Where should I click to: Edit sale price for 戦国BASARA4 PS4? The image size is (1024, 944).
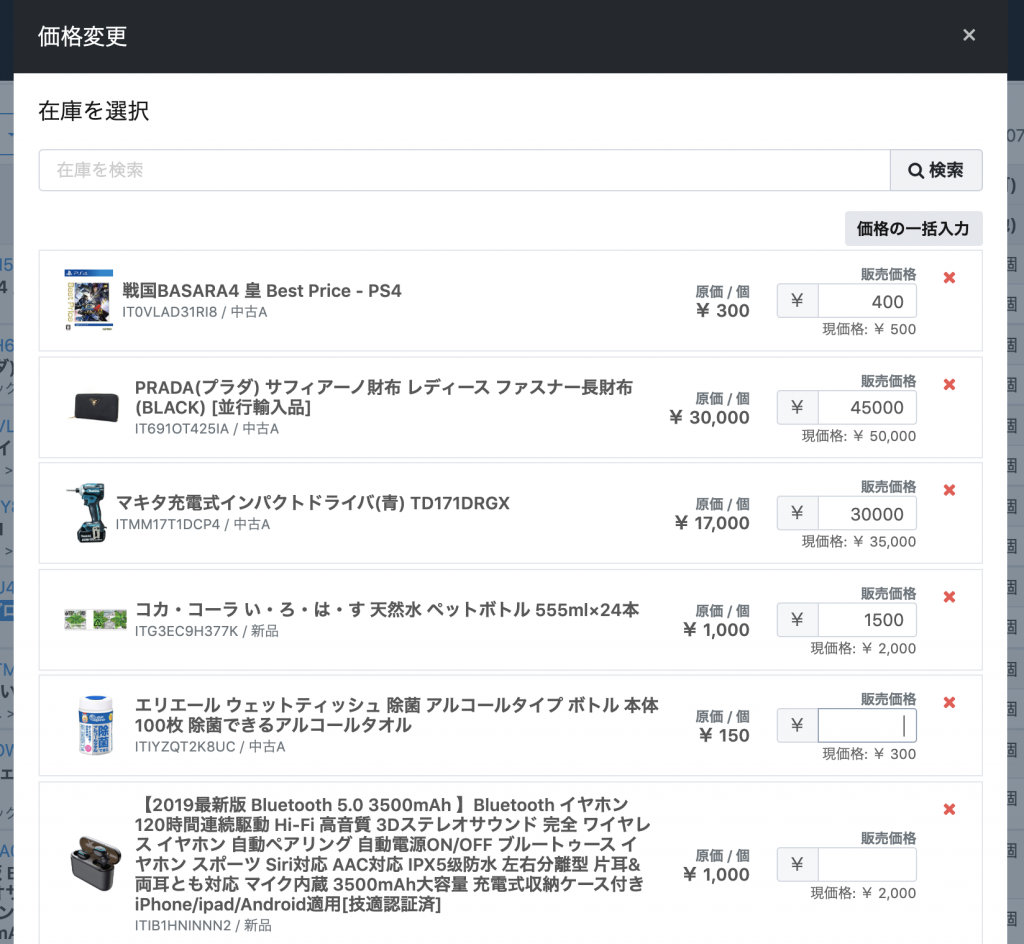pyautogui.click(x=867, y=302)
